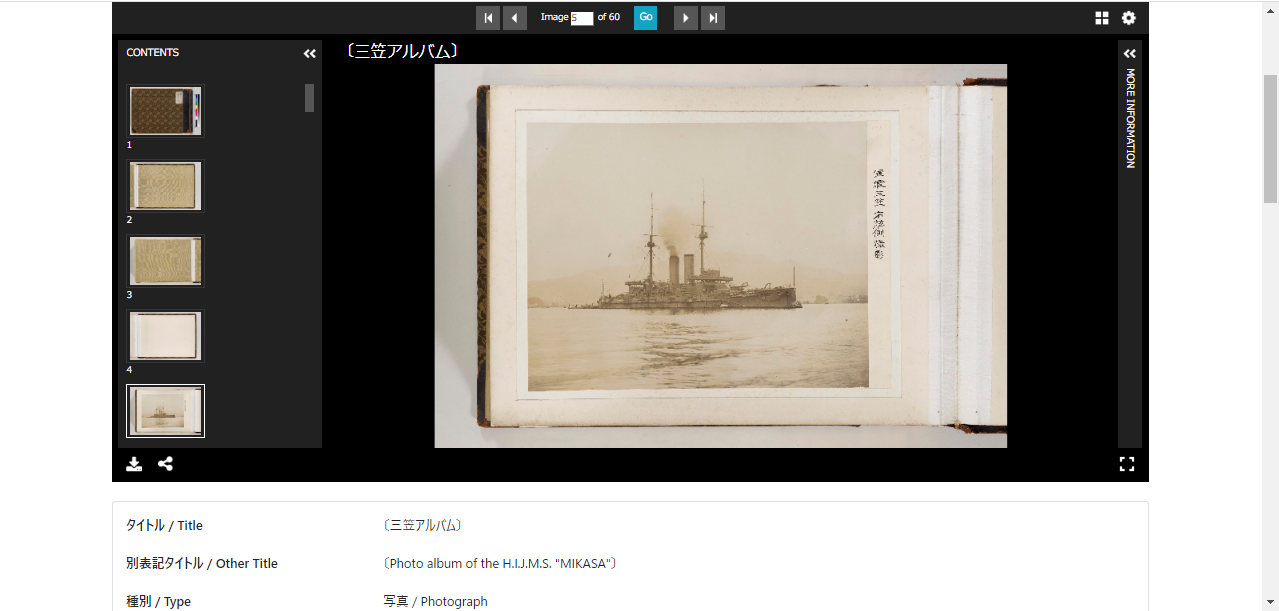Select thumbnail number 4

click(166, 336)
